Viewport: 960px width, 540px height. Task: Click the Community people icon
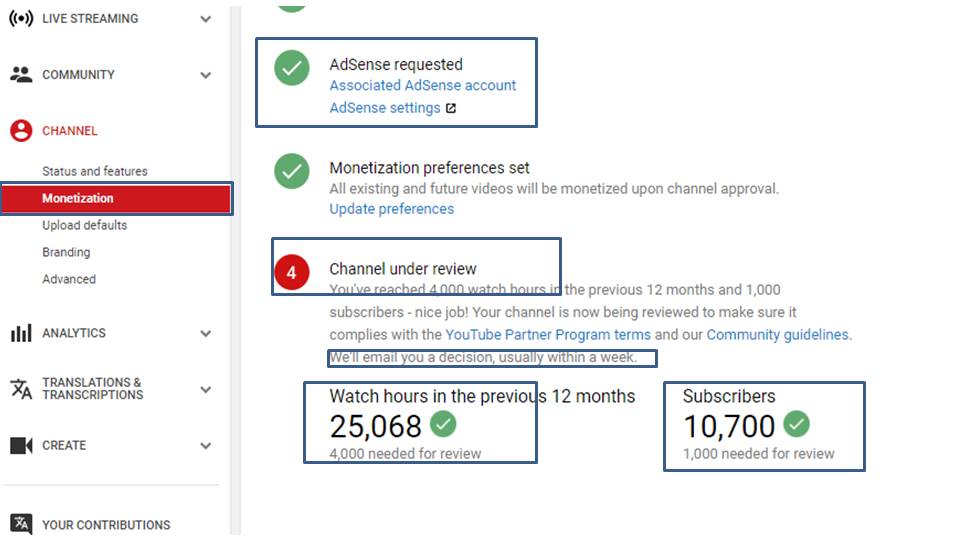tap(21, 75)
